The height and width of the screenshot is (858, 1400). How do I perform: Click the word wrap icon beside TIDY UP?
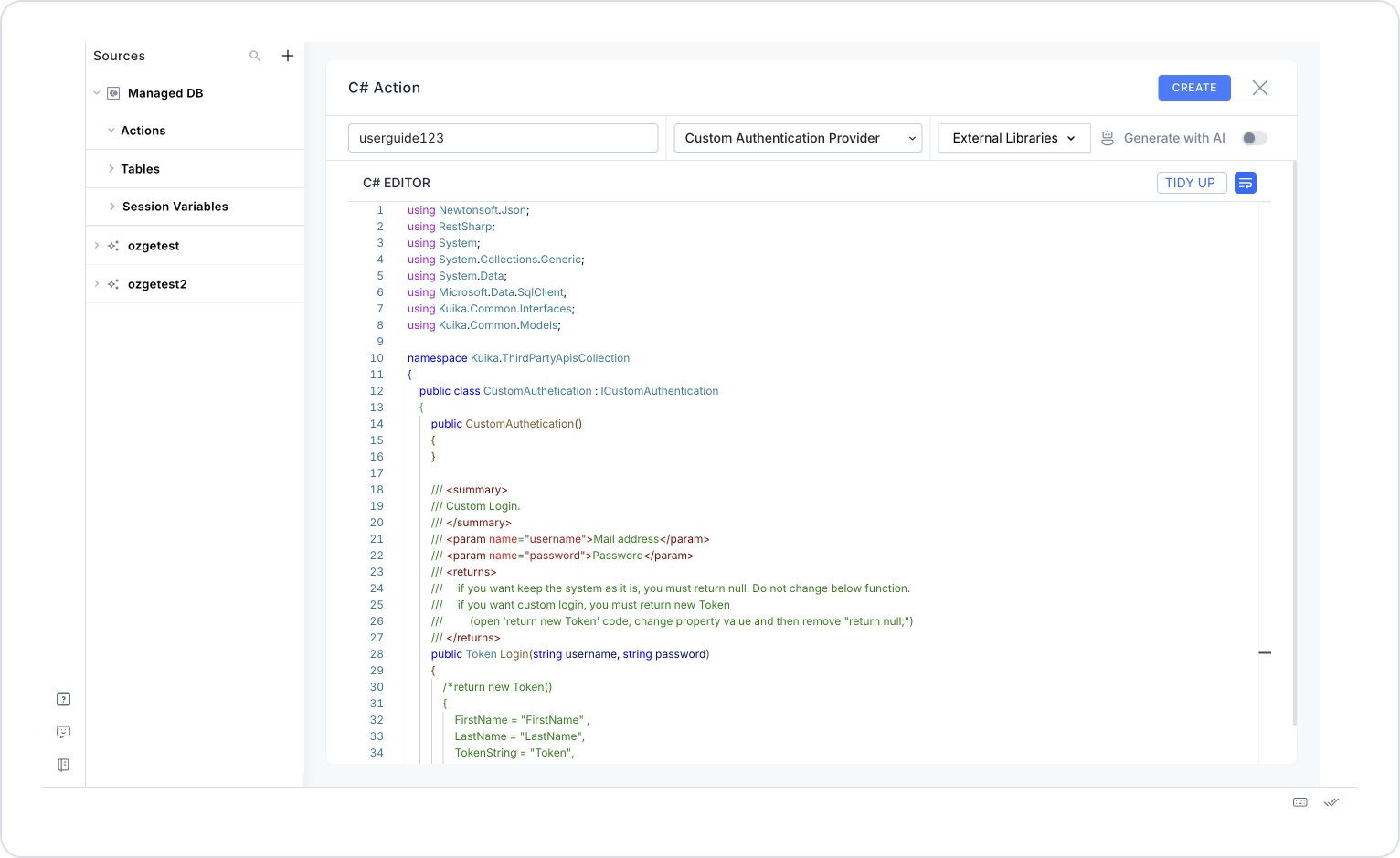(1246, 183)
